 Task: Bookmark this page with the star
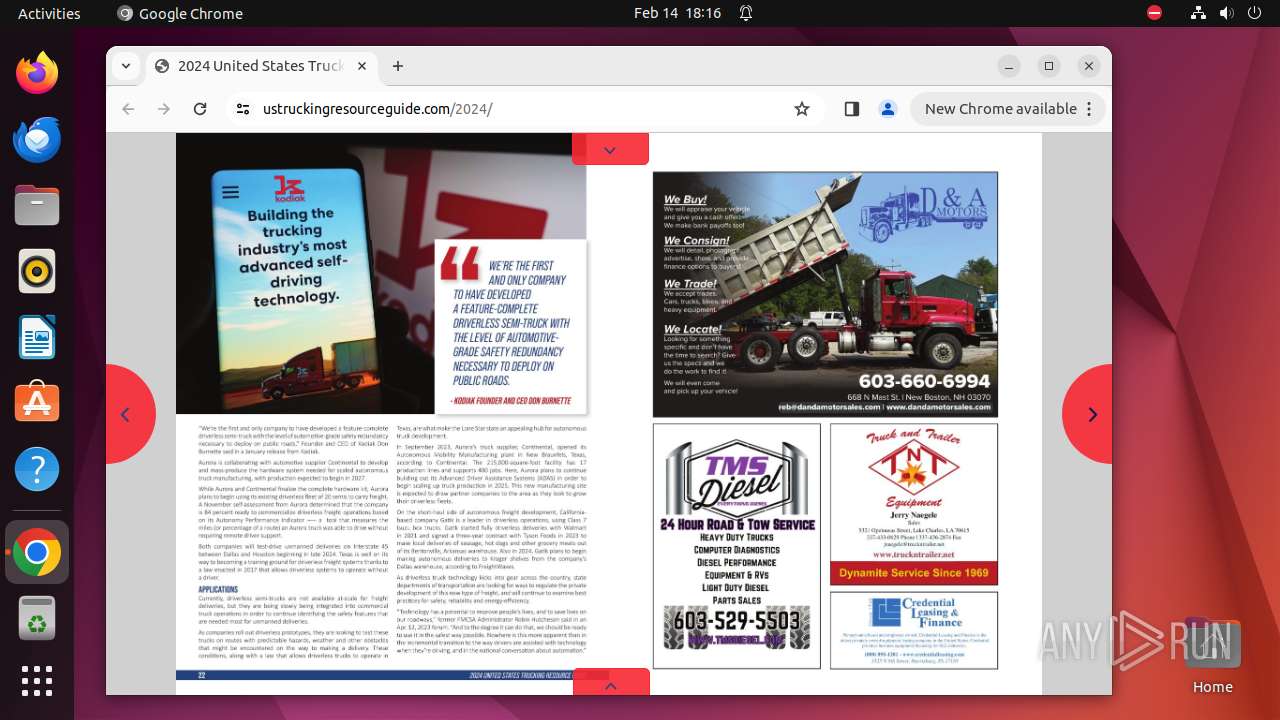pos(802,109)
